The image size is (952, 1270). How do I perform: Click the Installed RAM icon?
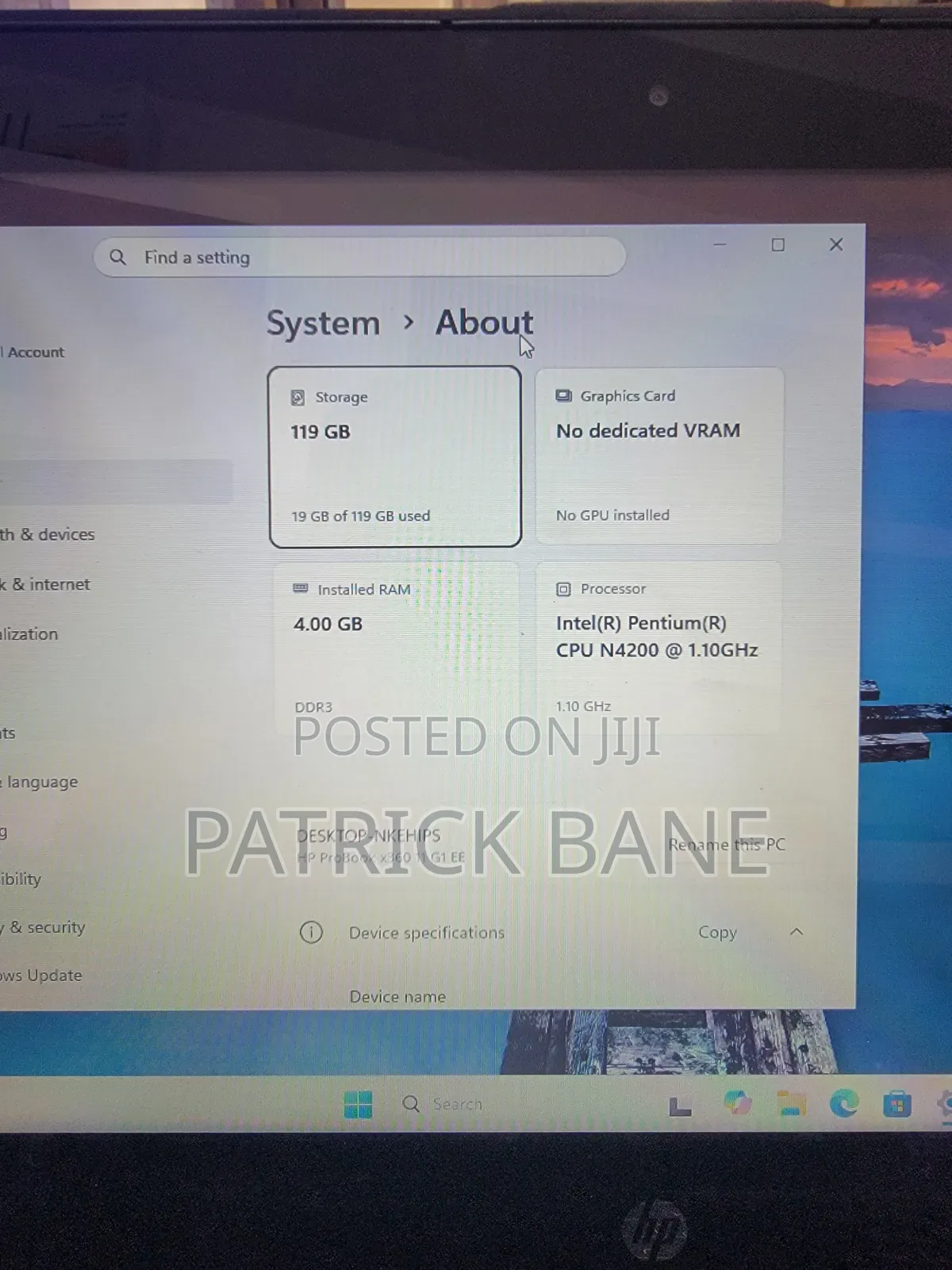tap(301, 589)
